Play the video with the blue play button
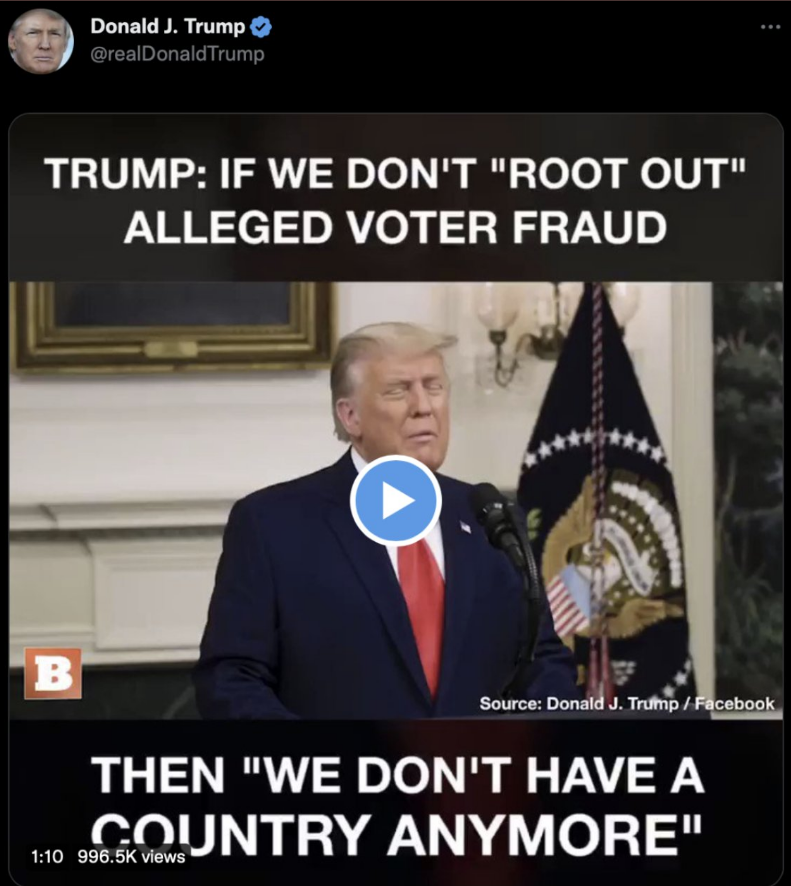Viewport: 791px width, 886px height. 396,500
